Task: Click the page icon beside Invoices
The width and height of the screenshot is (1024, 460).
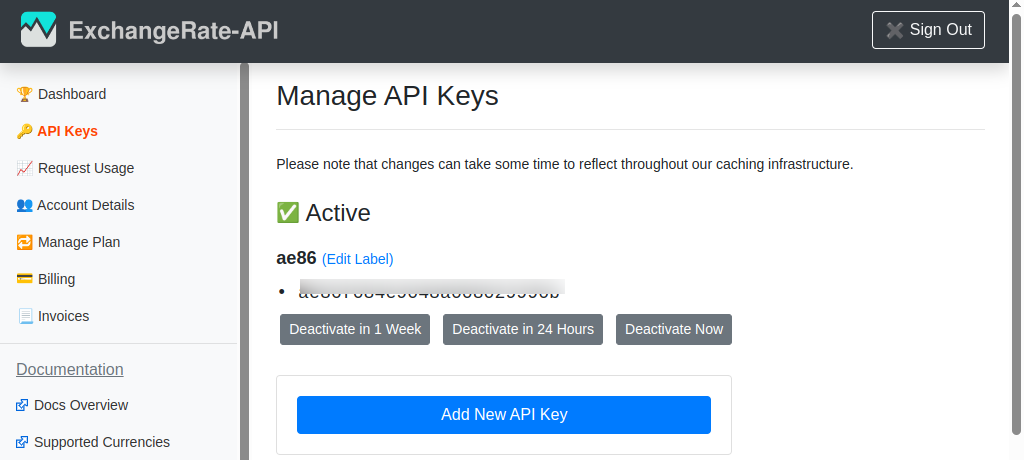Action: [25, 316]
